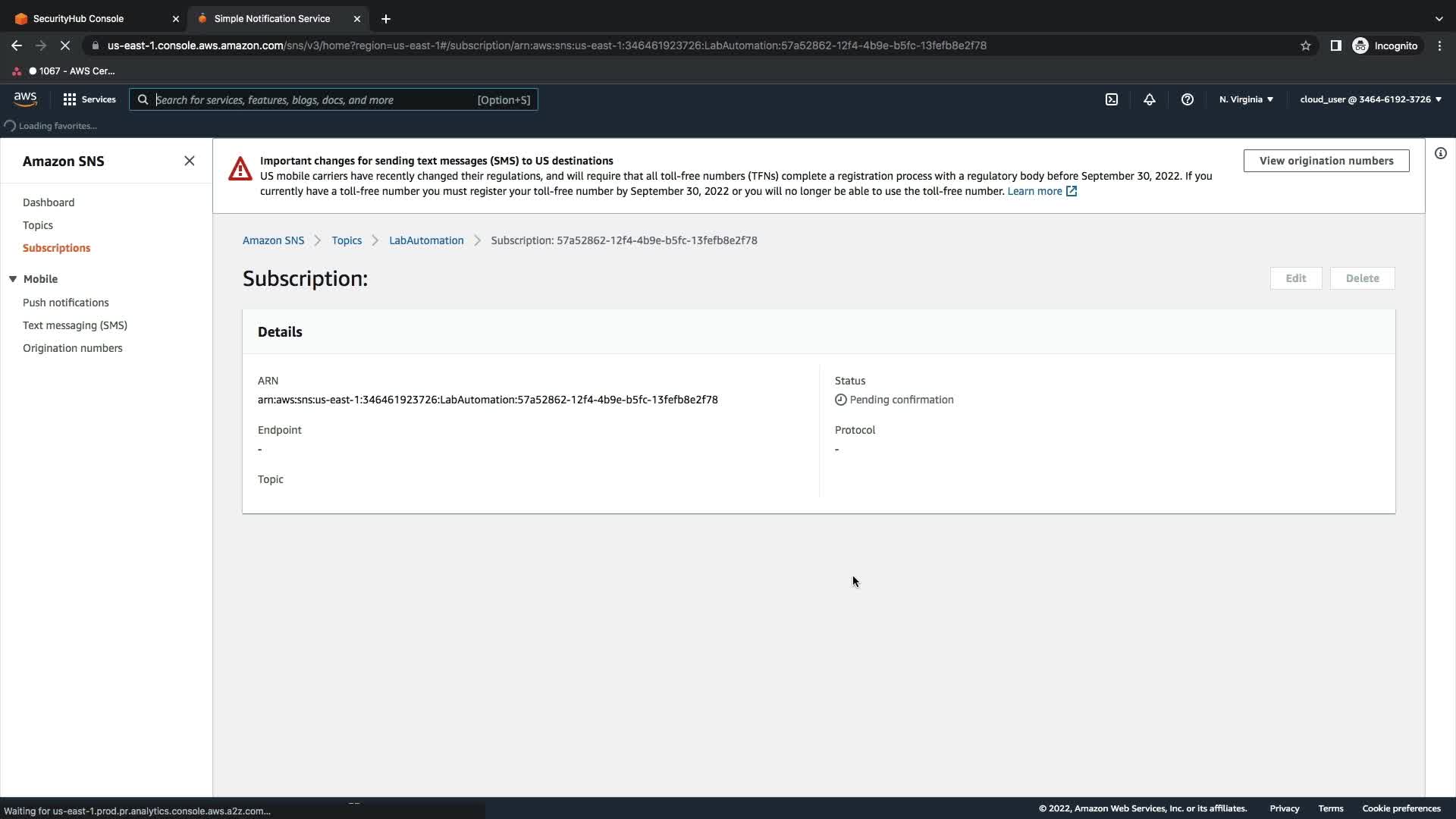Open the AWS CloudShell icon

tap(1111, 99)
